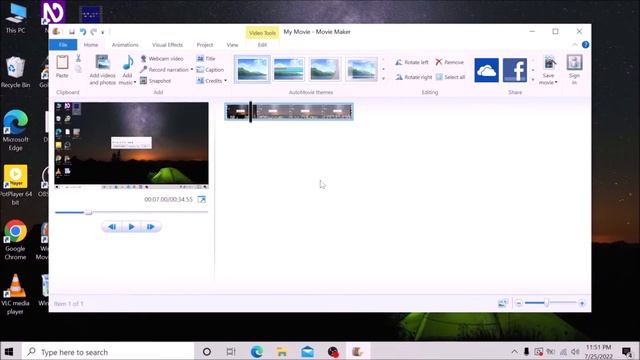This screenshot has height=360, width=640.
Task: Open the Project tab
Action: pos(204,44)
